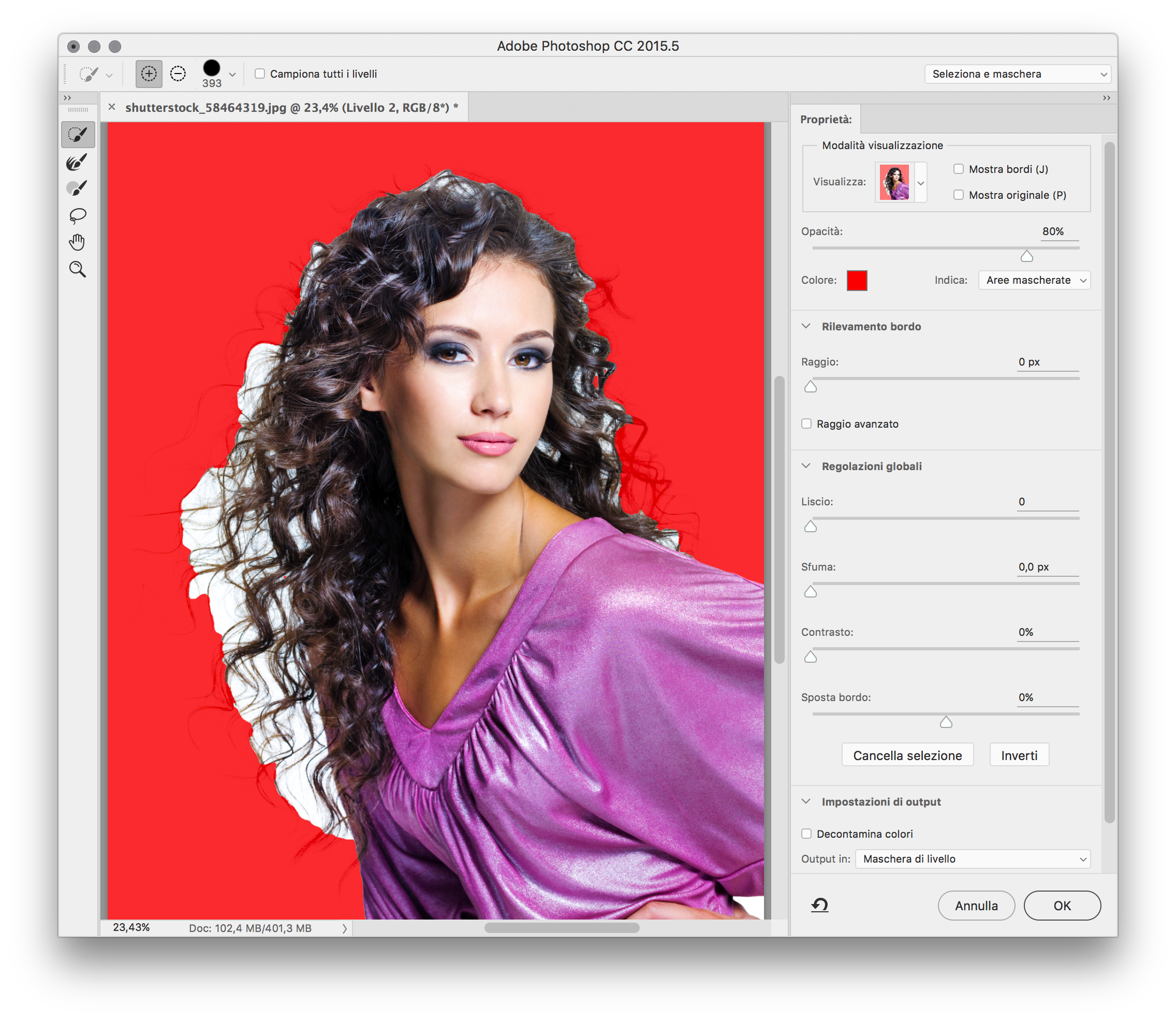
Task: Toggle Mostra bordi (J) checkbox
Action: 959,169
